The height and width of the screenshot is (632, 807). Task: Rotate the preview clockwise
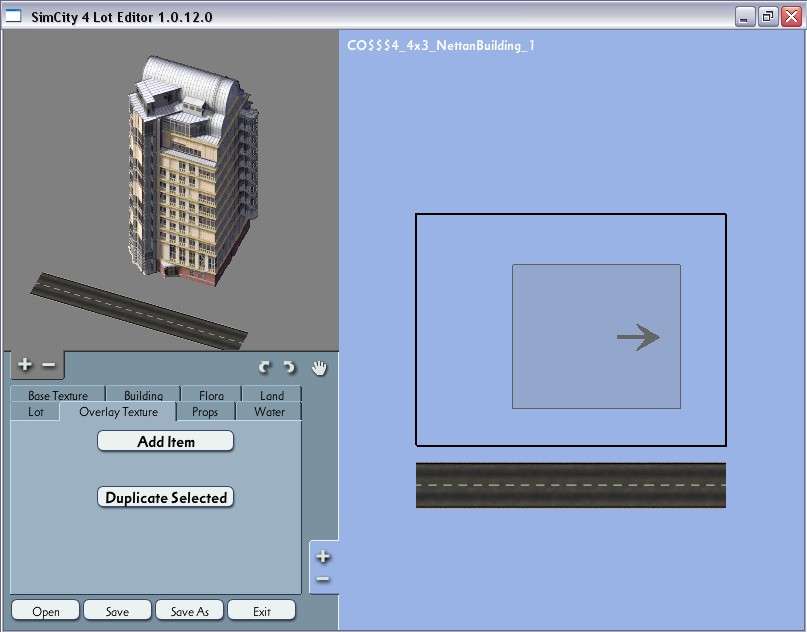[290, 367]
